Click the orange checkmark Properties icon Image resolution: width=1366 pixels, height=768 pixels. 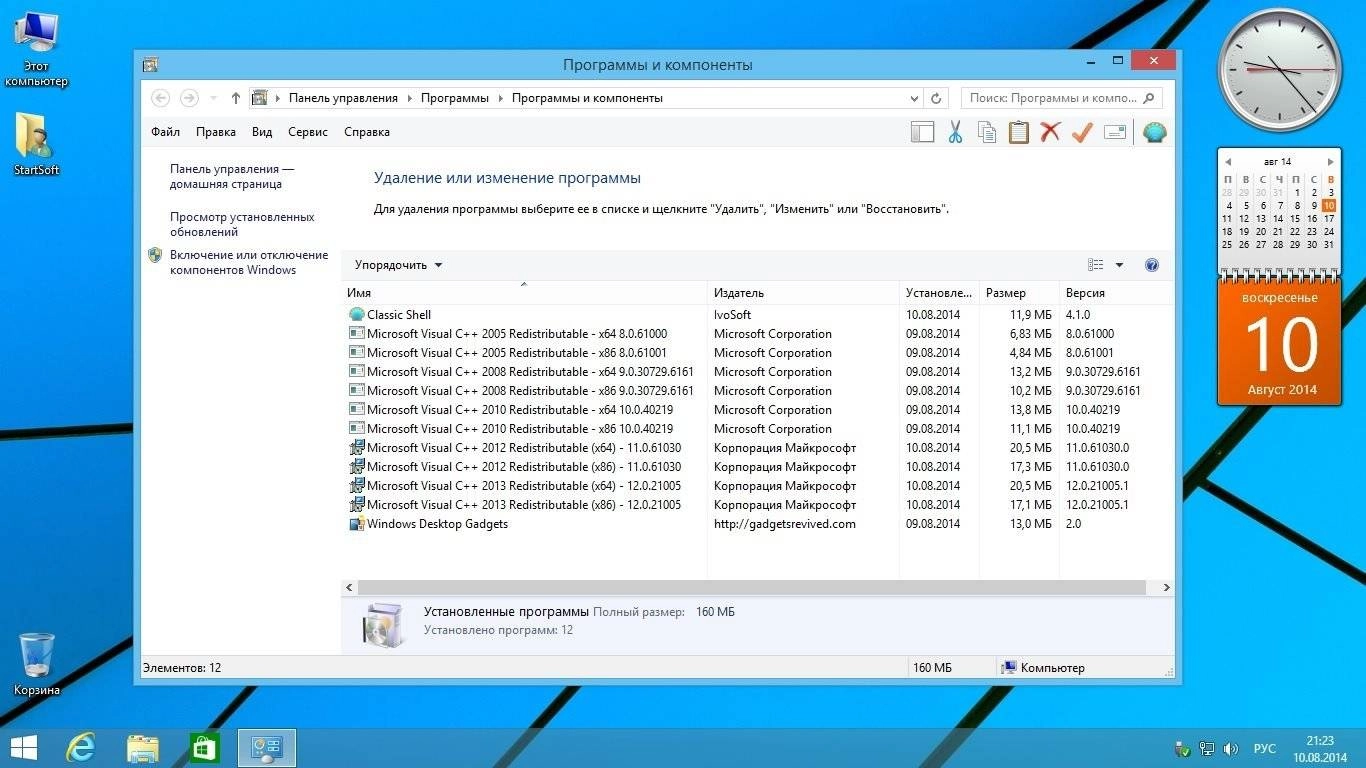click(x=1082, y=132)
